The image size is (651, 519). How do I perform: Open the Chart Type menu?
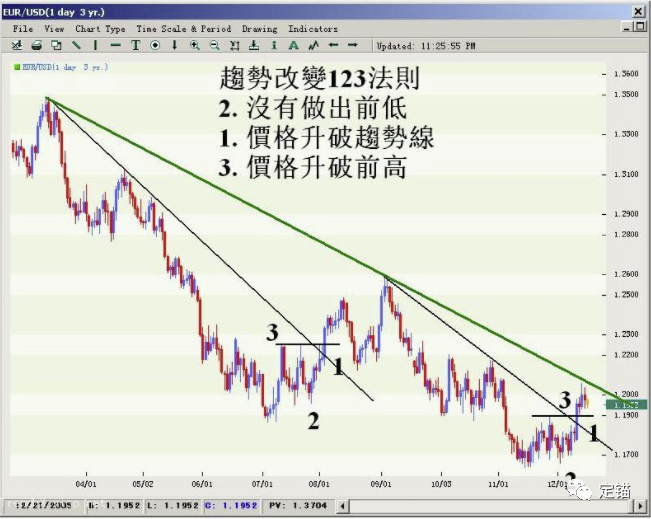click(100, 29)
